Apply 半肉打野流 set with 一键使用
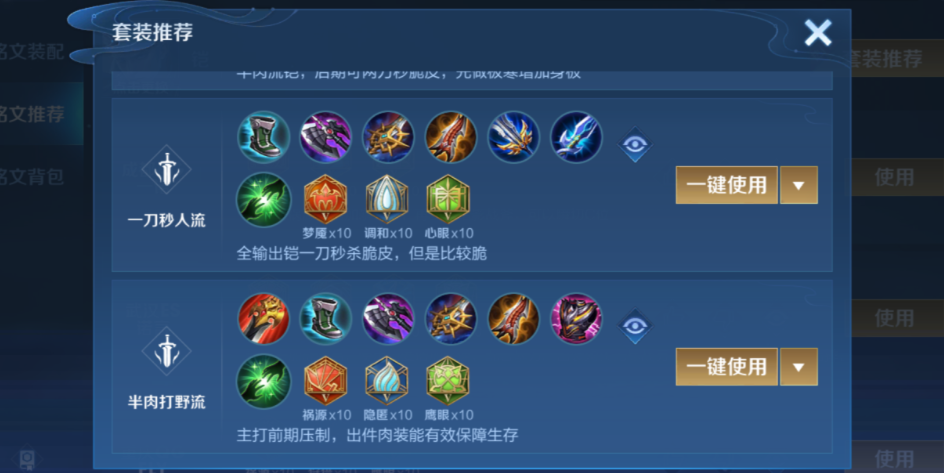The height and width of the screenshot is (473, 944). tap(727, 366)
